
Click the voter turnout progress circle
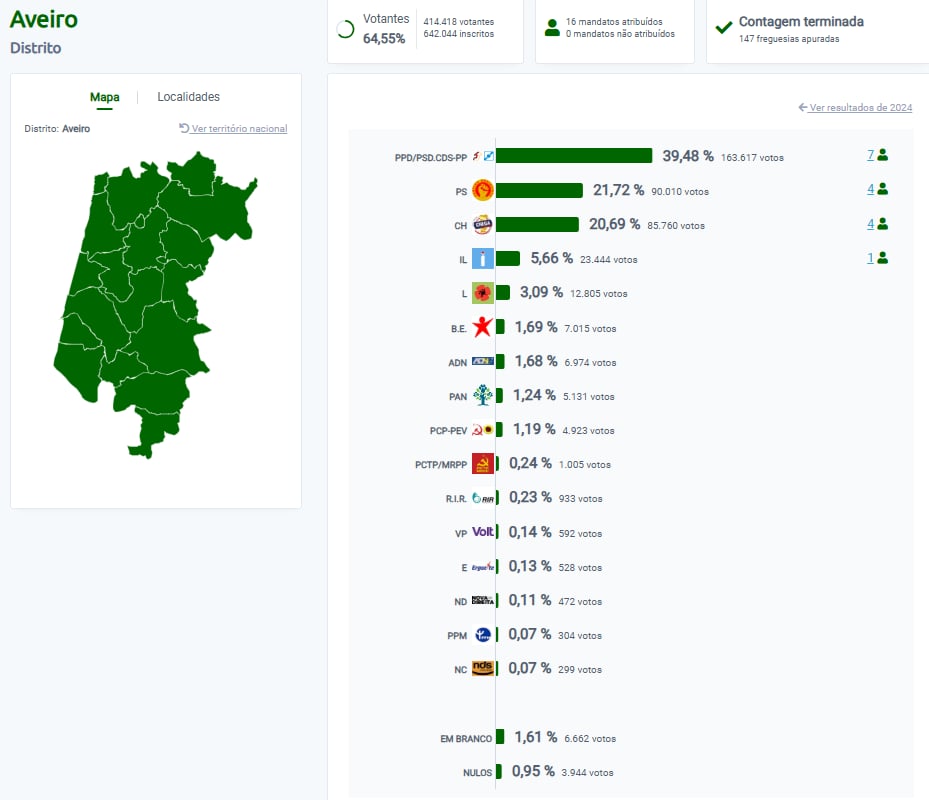(x=346, y=29)
